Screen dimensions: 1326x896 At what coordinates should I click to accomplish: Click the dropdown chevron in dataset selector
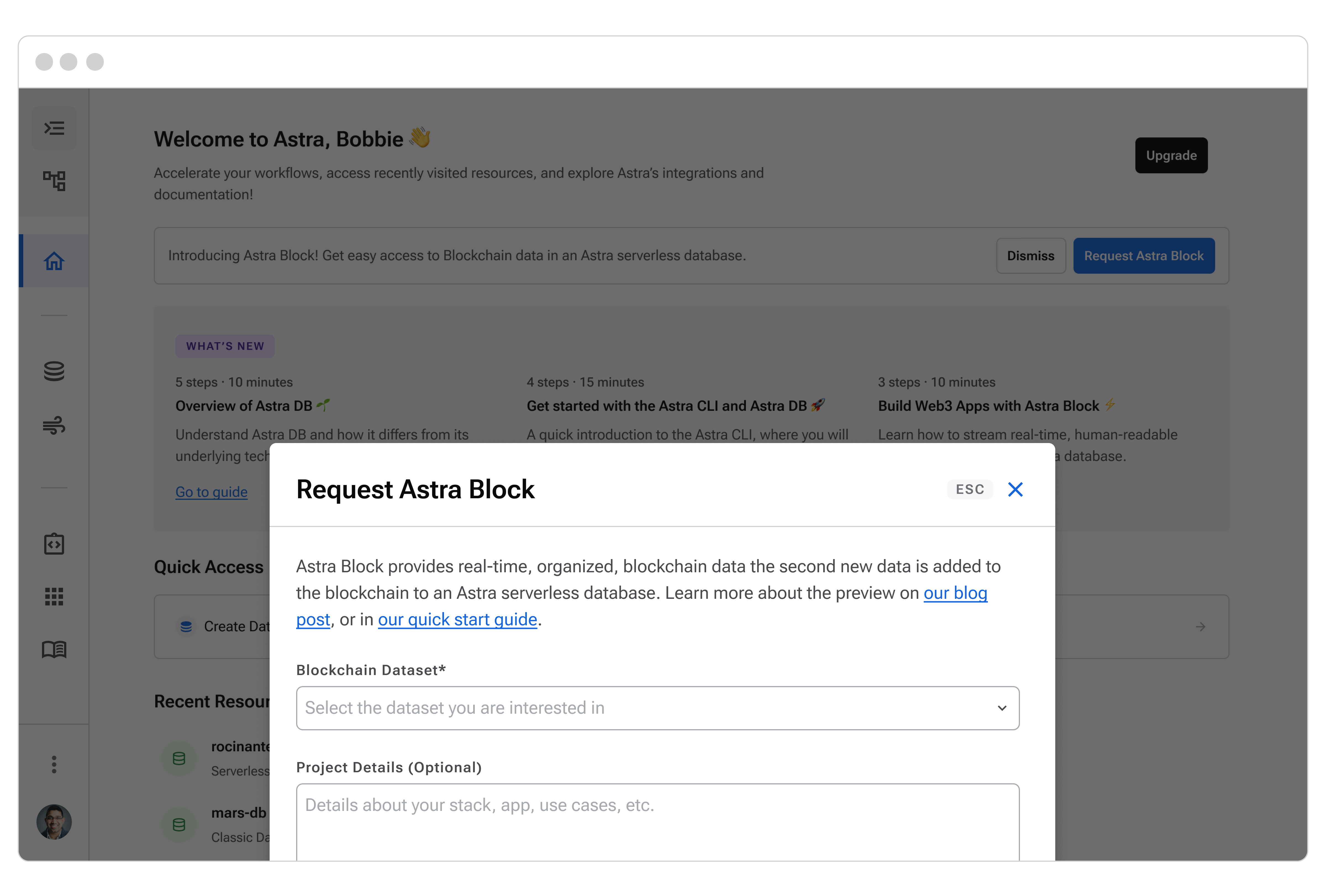[1002, 708]
